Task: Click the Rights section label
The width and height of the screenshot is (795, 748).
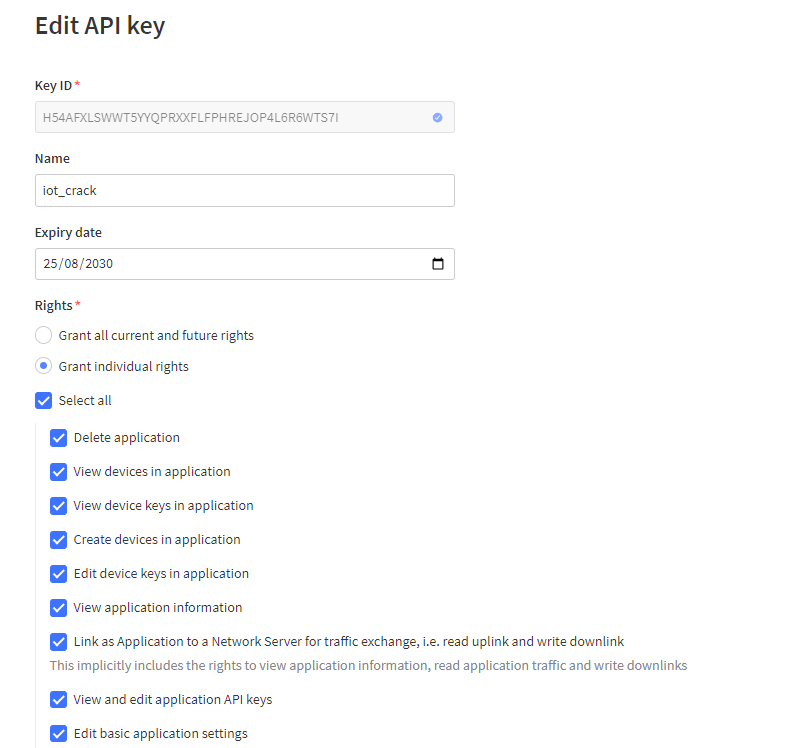Action: (54, 305)
